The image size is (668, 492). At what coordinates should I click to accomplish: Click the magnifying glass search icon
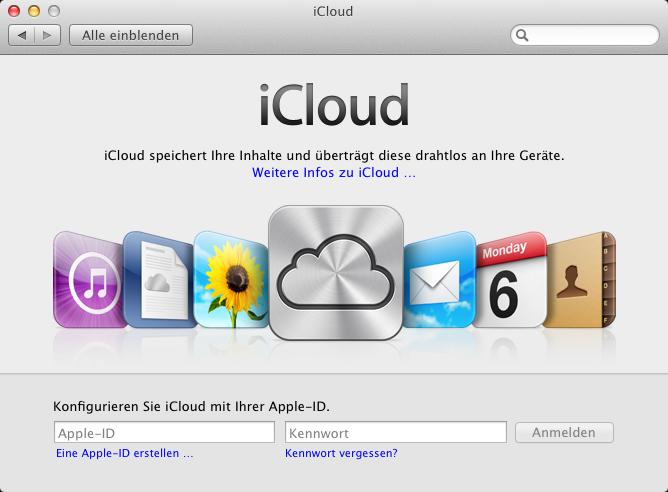coord(522,35)
